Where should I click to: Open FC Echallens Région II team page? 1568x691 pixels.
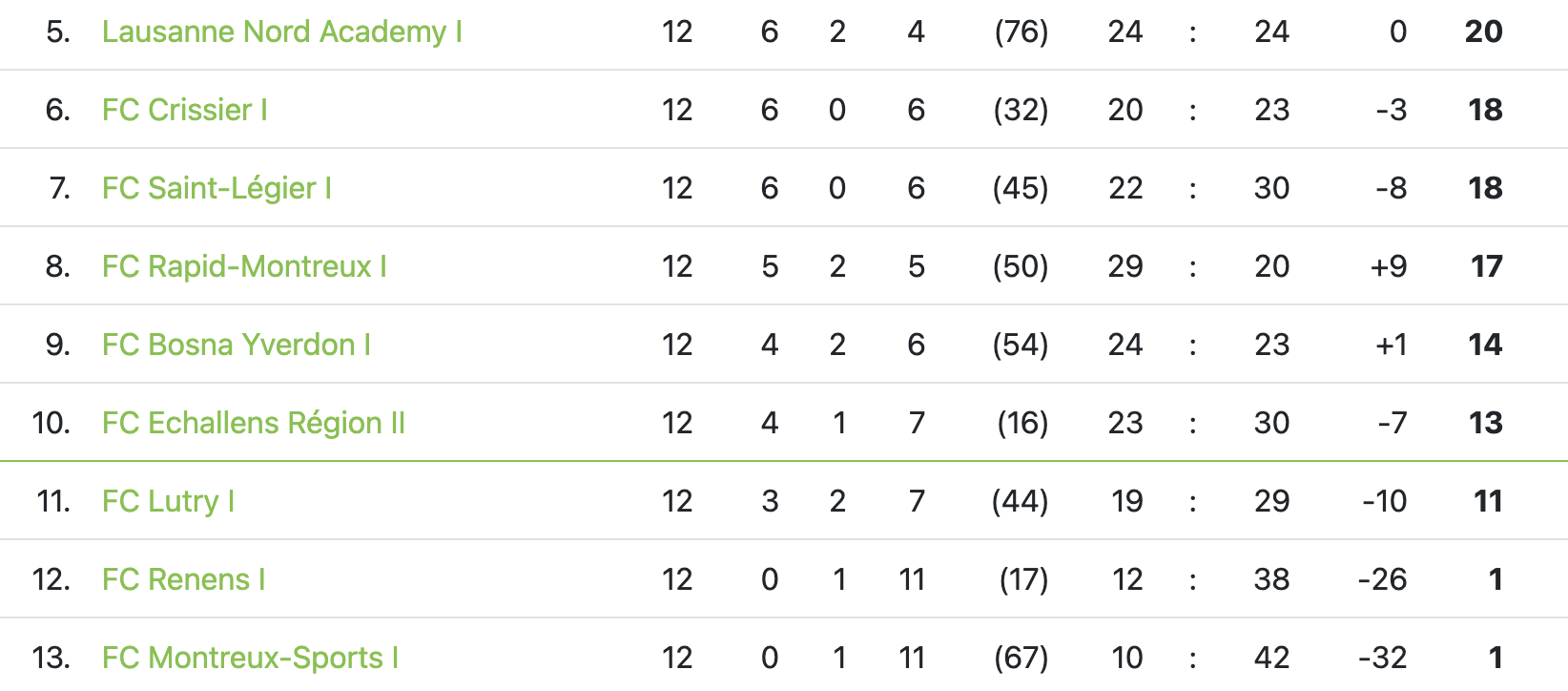[x=254, y=424]
